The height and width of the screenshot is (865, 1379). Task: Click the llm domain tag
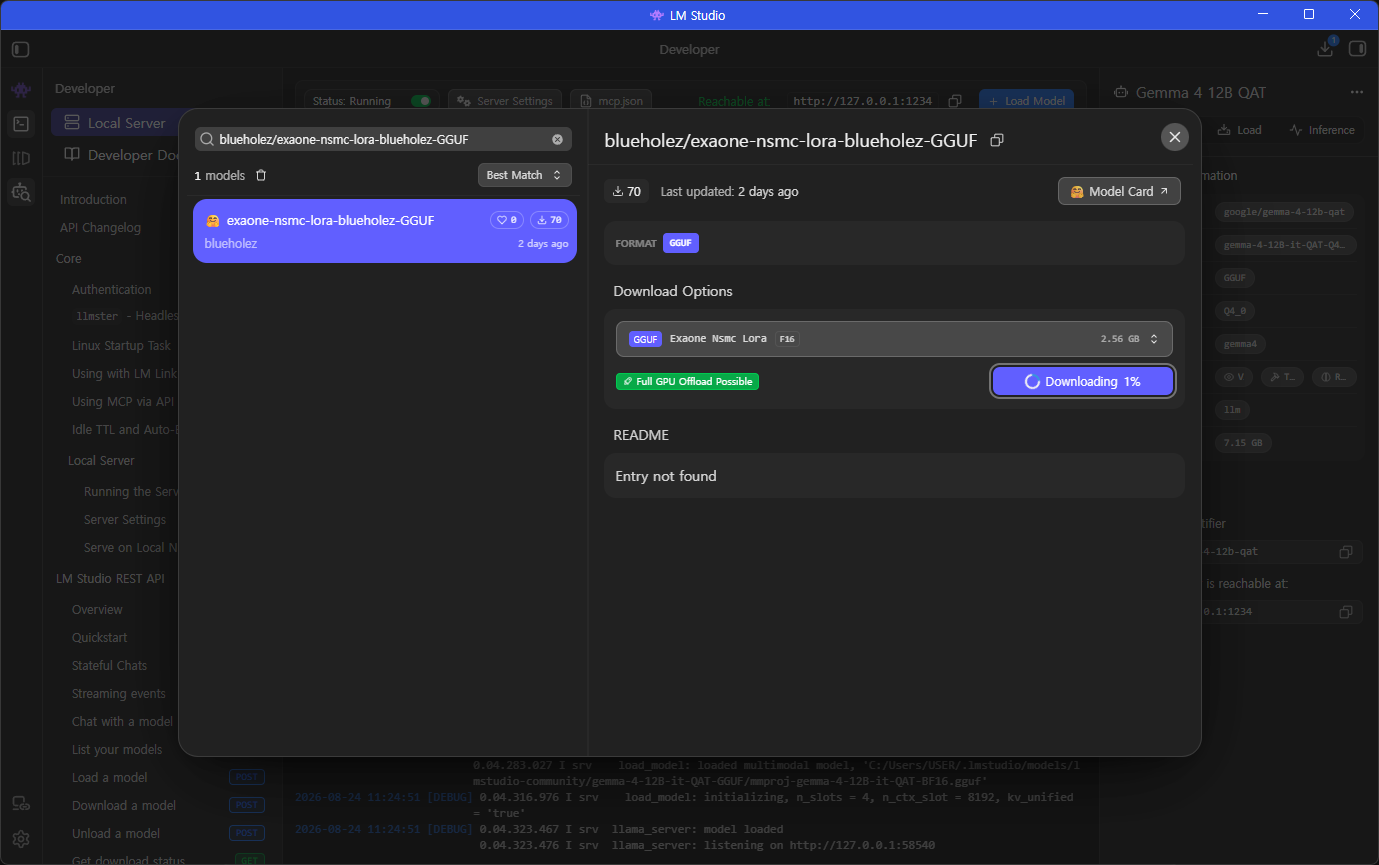(x=1232, y=410)
